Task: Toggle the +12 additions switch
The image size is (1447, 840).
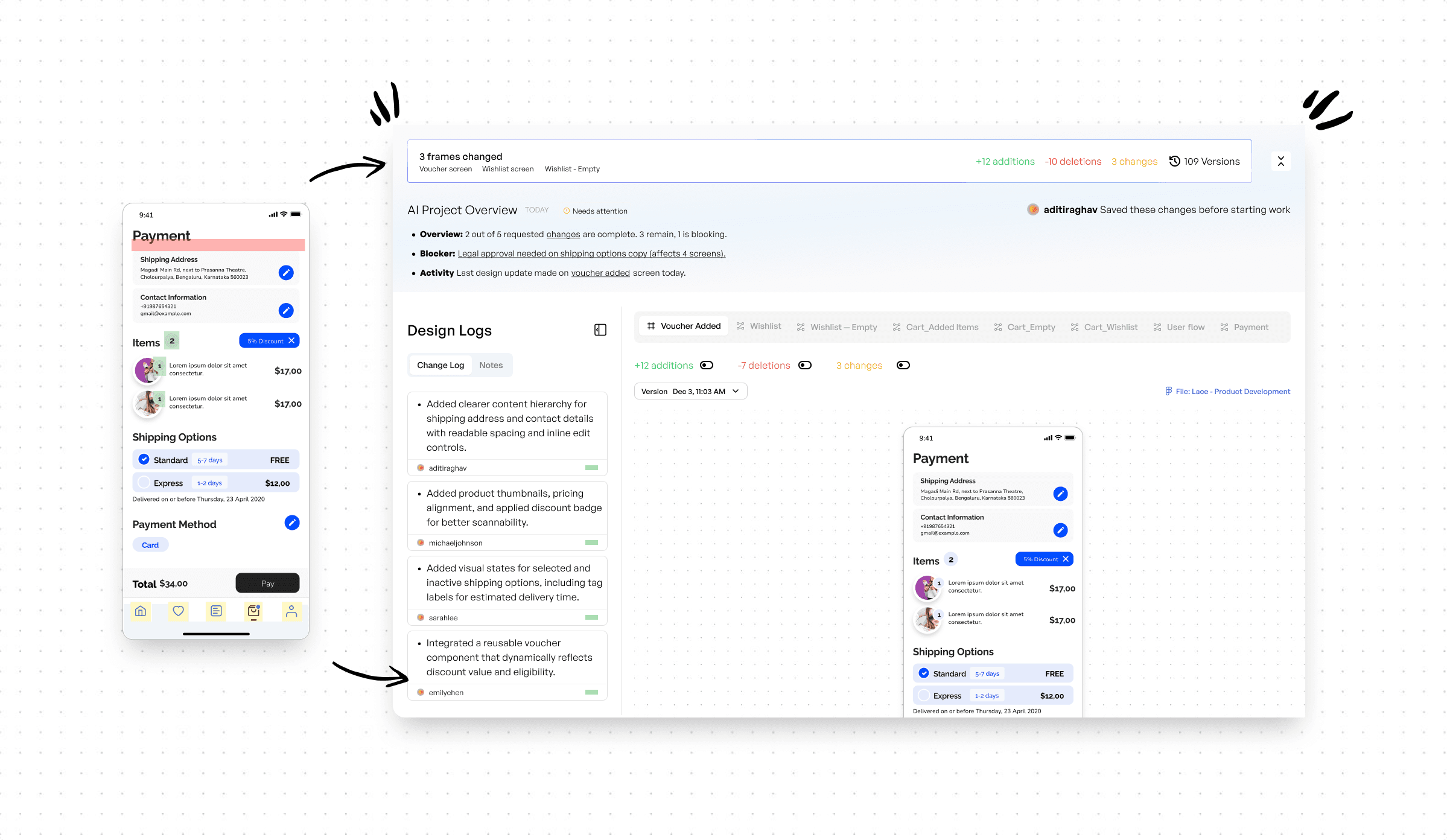Action: point(707,365)
